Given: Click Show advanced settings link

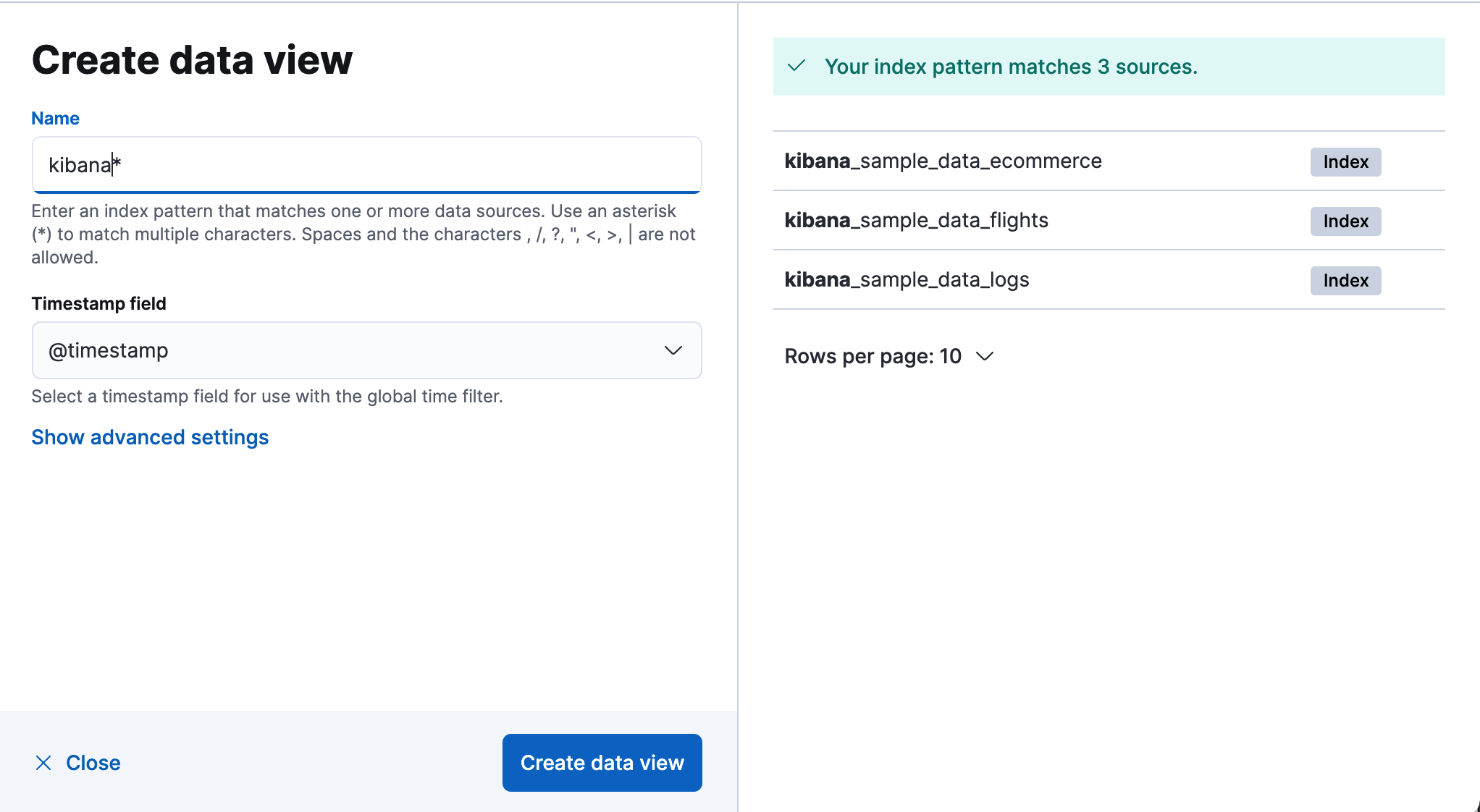Looking at the screenshot, I should pos(149,437).
